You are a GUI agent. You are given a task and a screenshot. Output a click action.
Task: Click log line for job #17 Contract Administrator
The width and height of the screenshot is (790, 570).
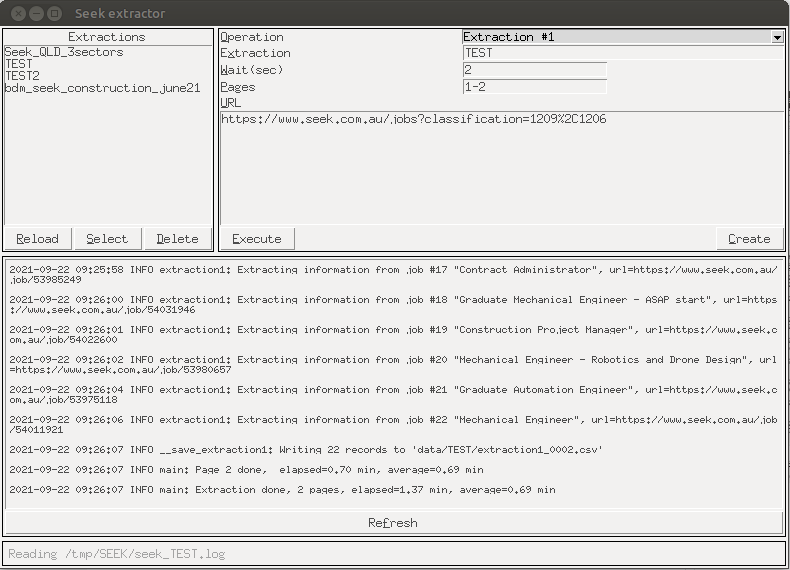pyautogui.click(x=393, y=275)
